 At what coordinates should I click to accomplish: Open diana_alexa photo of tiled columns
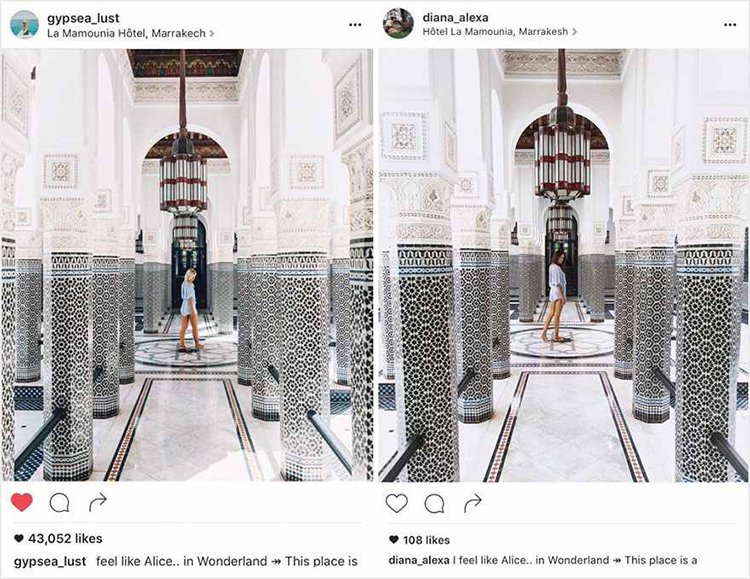coord(564,265)
